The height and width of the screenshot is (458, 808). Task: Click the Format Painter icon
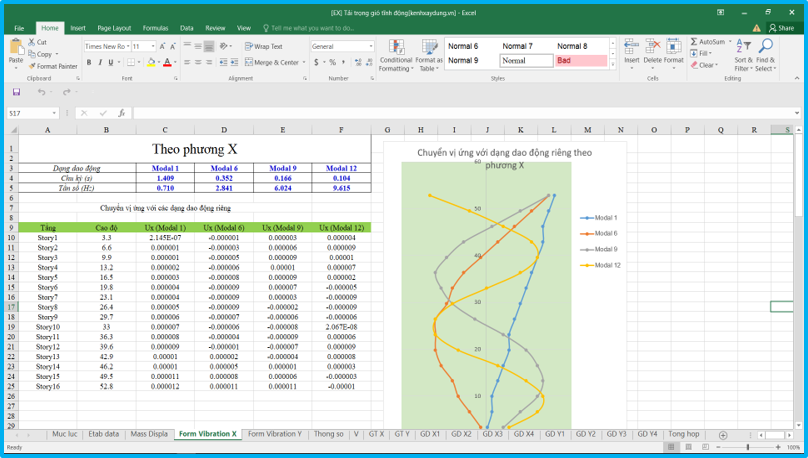[33, 67]
